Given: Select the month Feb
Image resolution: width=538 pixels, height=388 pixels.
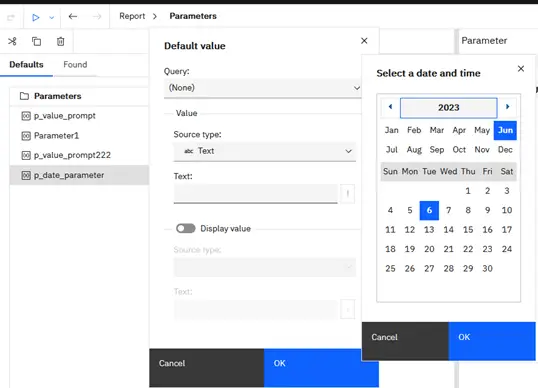Looking at the screenshot, I should (414, 130).
